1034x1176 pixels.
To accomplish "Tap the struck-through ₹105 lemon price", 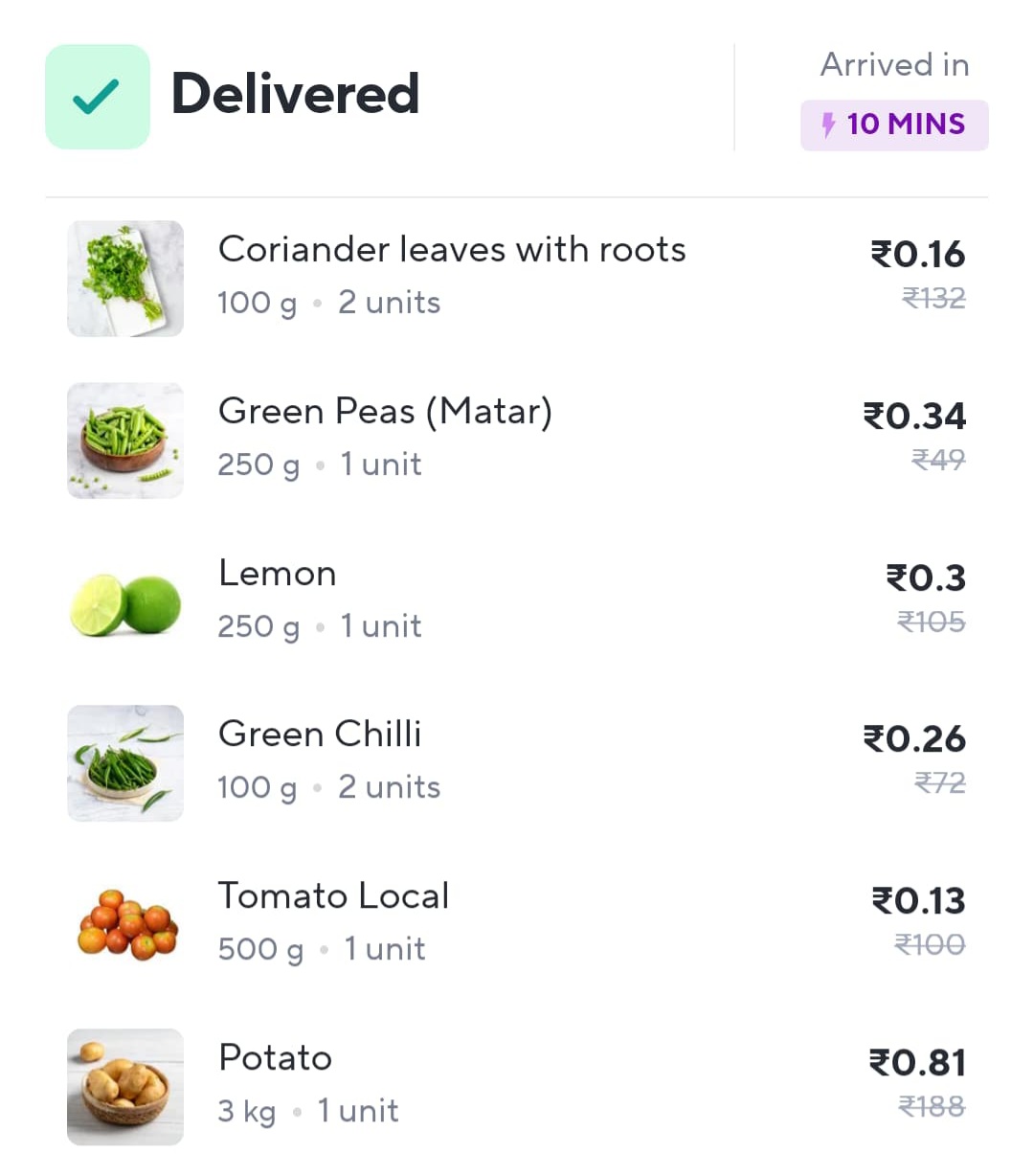I will tap(931, 622).
